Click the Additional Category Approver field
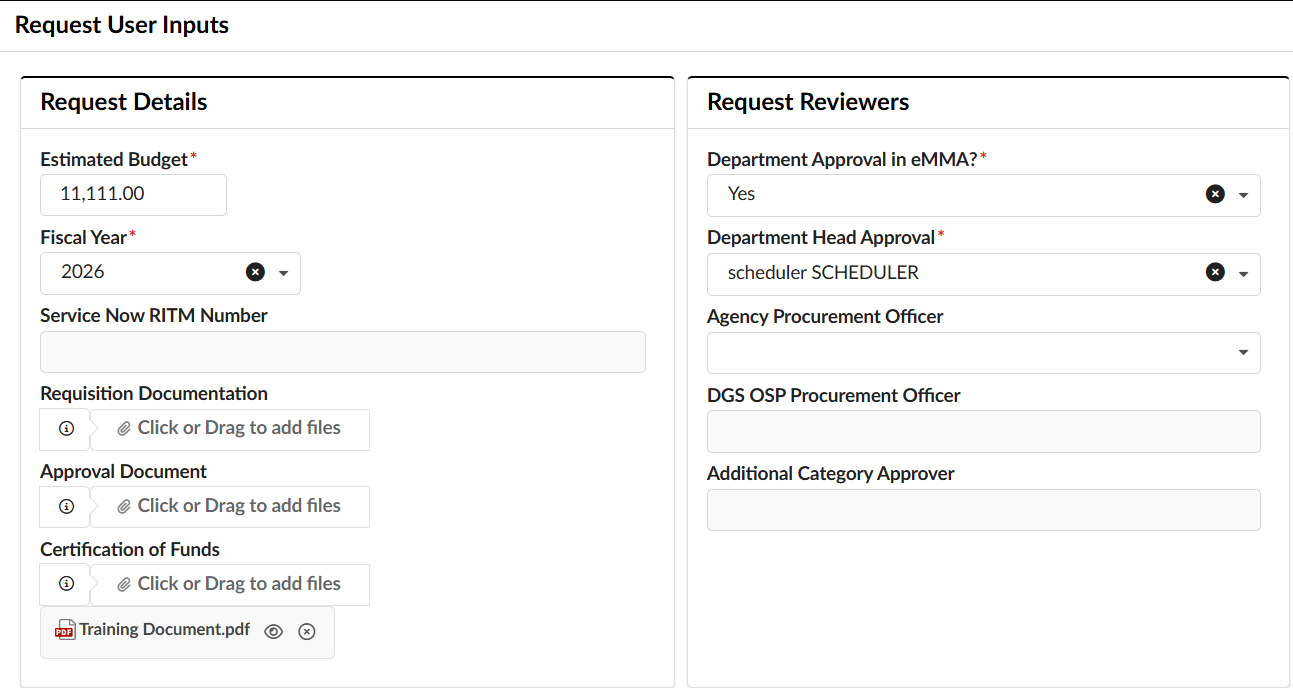 coord(984,509)
